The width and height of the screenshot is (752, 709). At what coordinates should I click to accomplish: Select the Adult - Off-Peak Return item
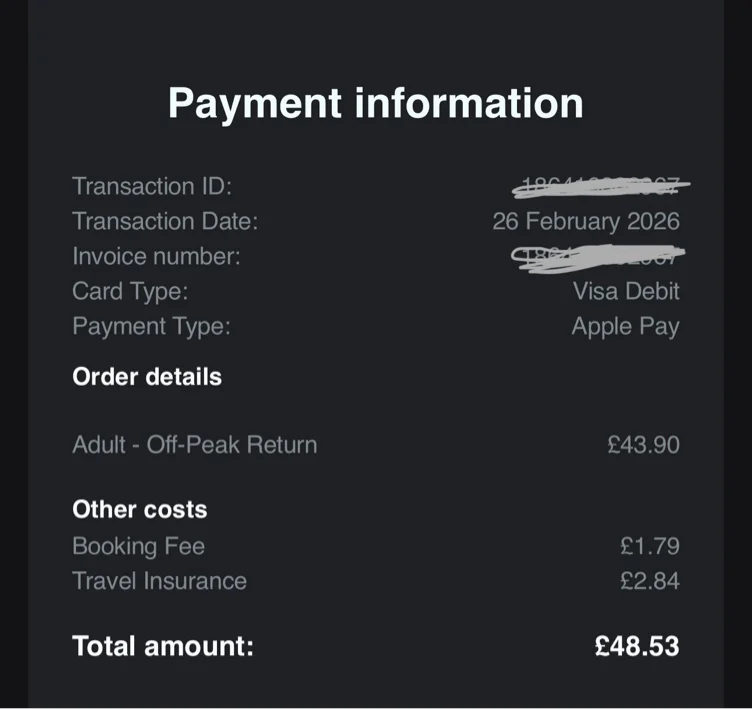(194, 445)
